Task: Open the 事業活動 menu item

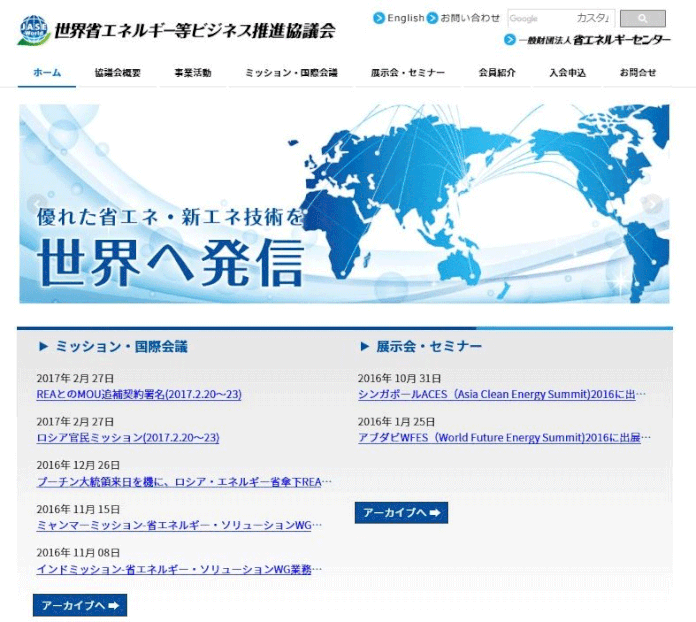Action: 193,73
